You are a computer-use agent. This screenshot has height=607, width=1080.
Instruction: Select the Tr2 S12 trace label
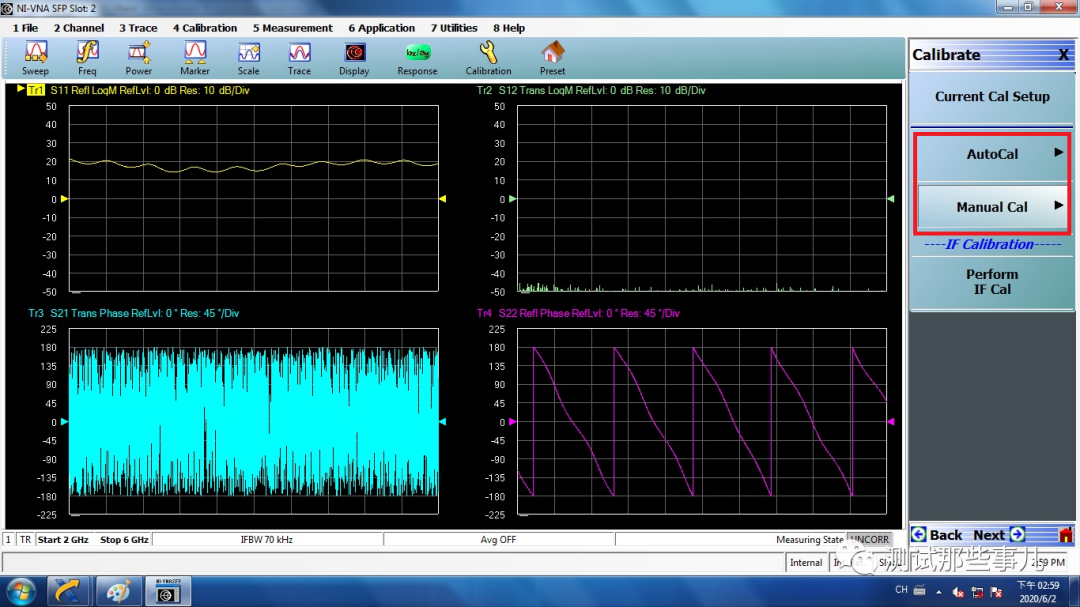click(x=591, y=90)
